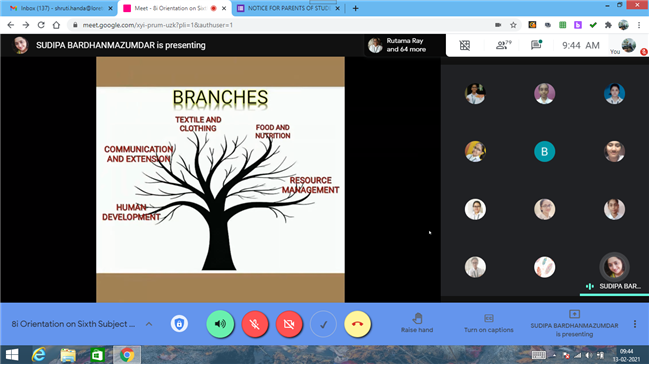Image resolution: width=650 pixels, height=365 pixels.
Task: Open the Chrome three-dot menu
Action: (639, 25)
